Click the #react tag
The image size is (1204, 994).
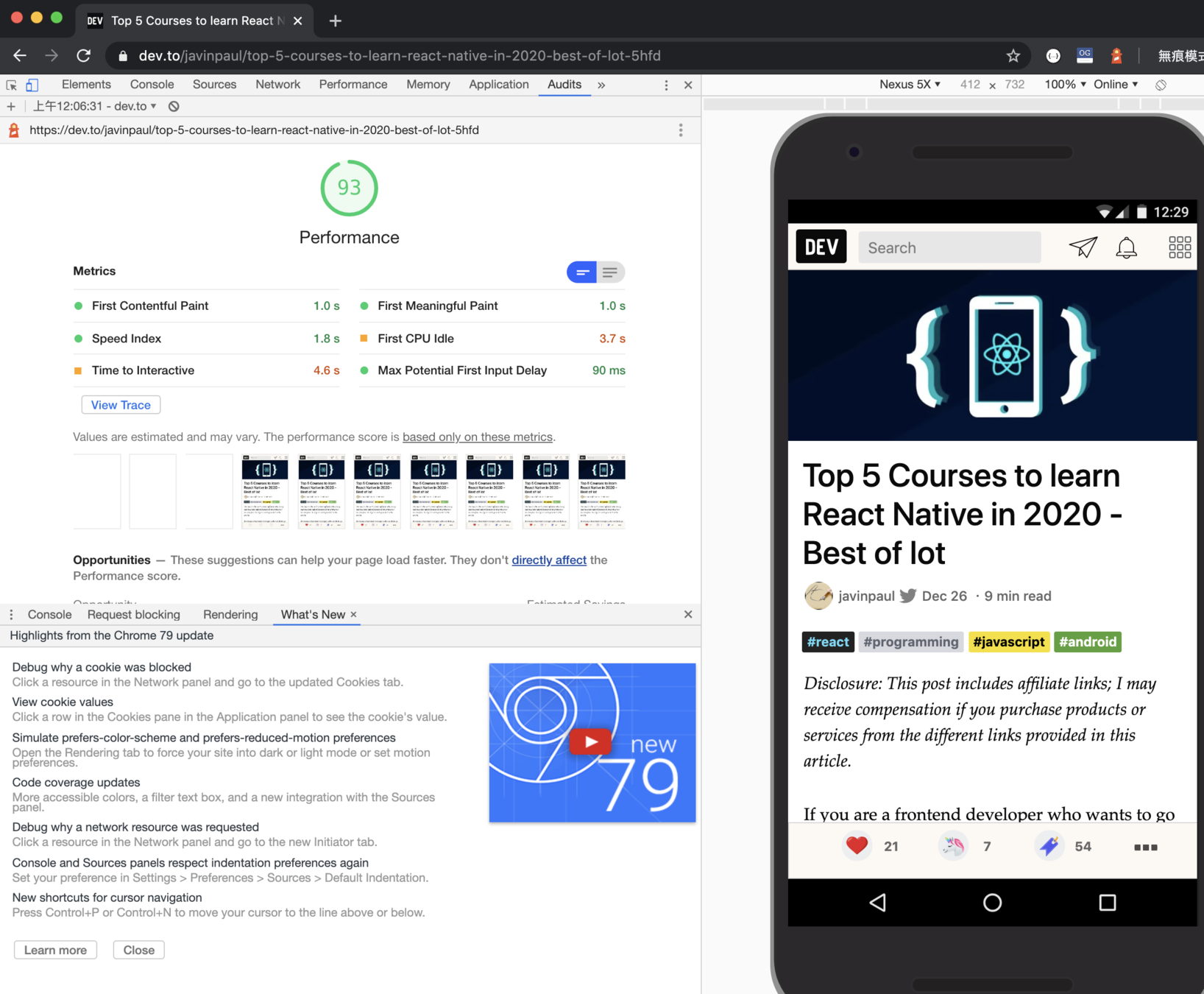coord(828,642)
